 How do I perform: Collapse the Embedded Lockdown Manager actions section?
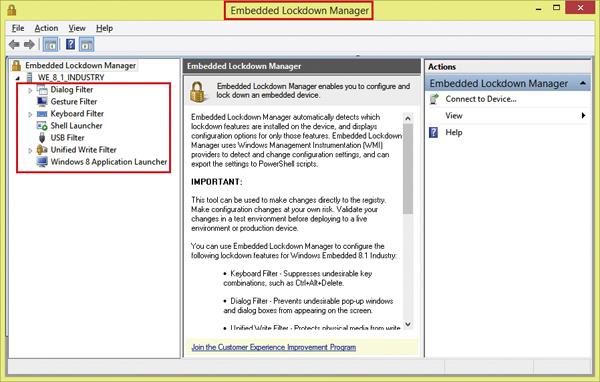click(x=582, y=83)
